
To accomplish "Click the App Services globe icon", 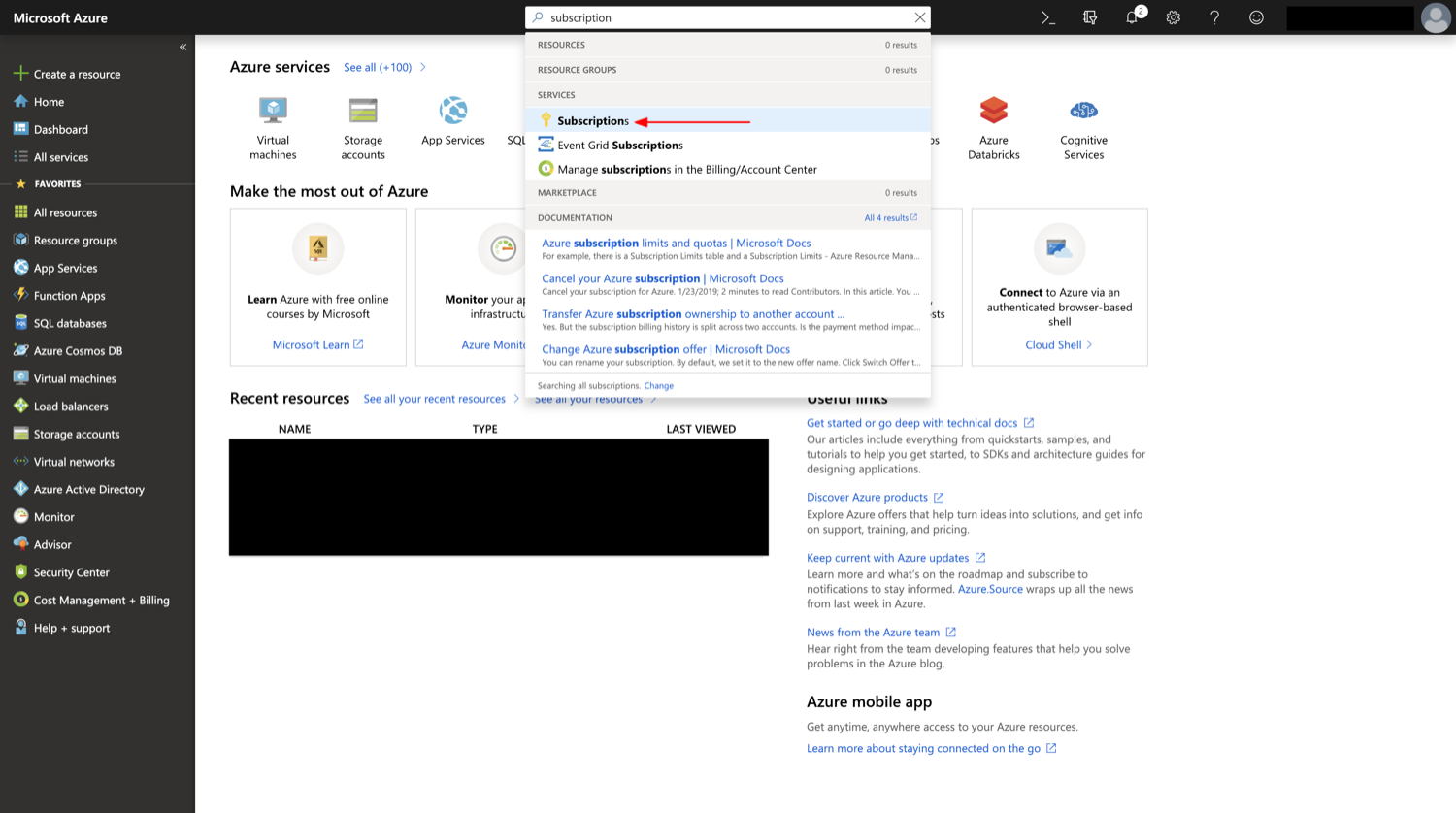I will tap(453, 111).
